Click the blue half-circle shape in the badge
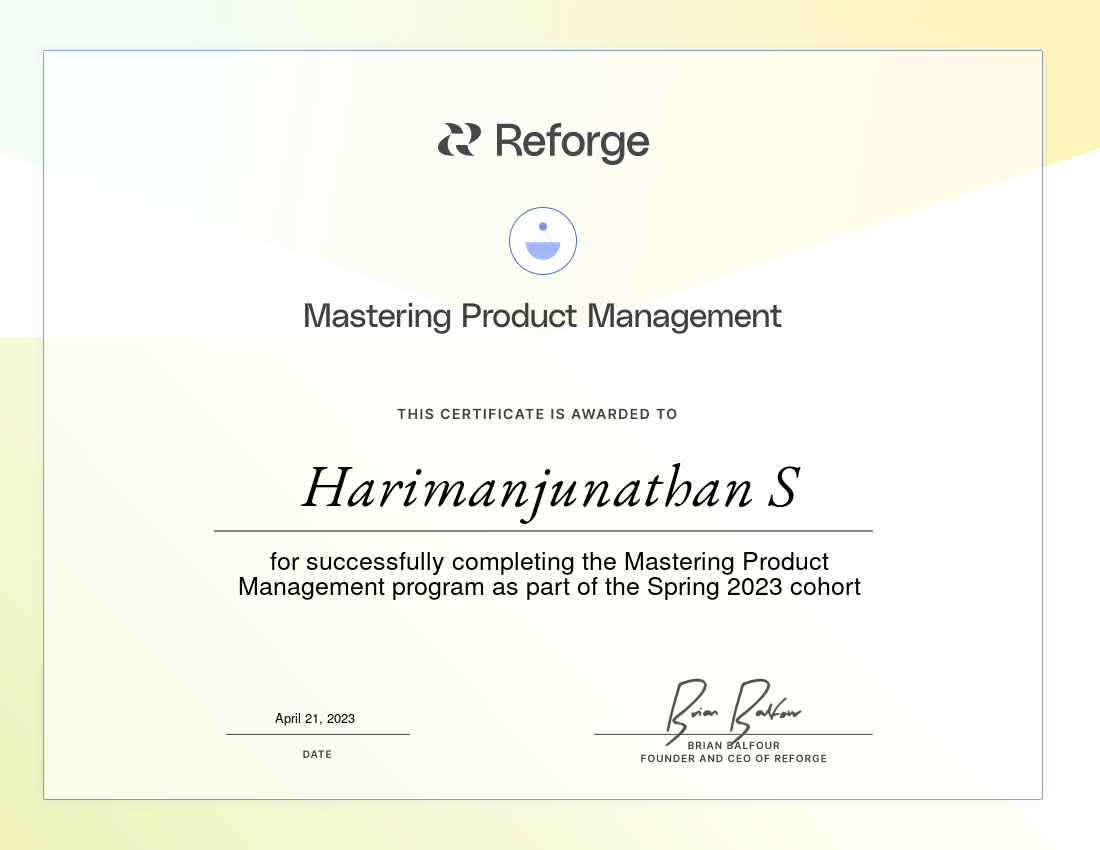 [x=543, y=251]
